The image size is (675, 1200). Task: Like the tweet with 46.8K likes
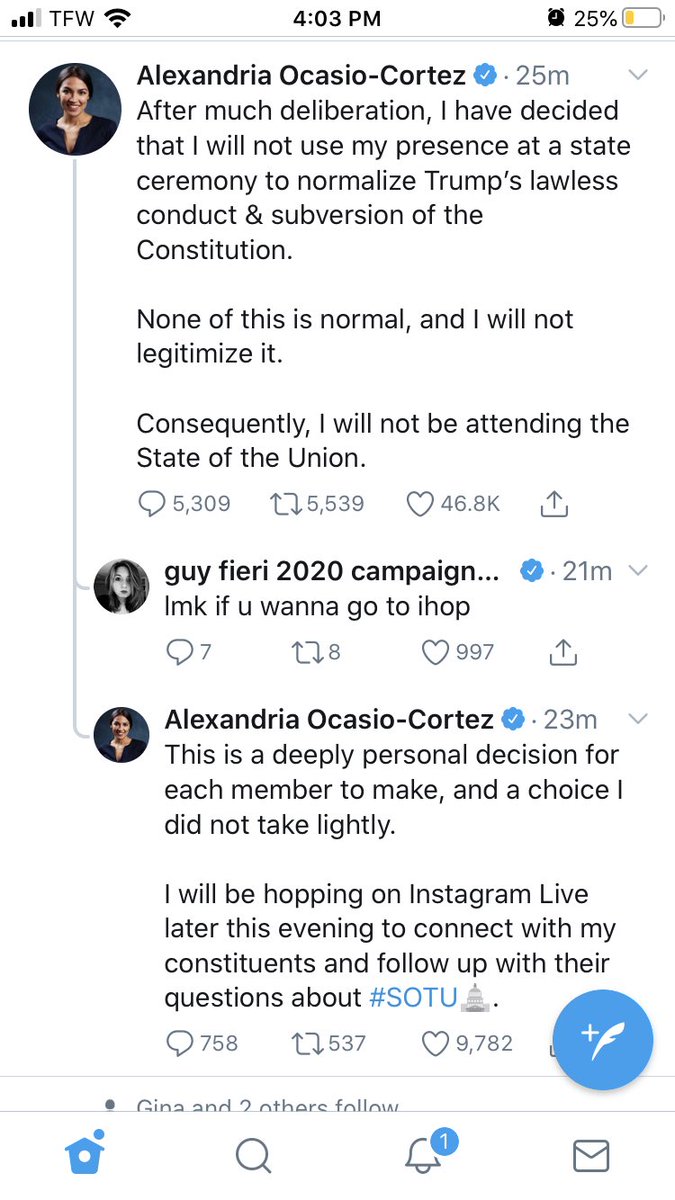coord(419,504)
